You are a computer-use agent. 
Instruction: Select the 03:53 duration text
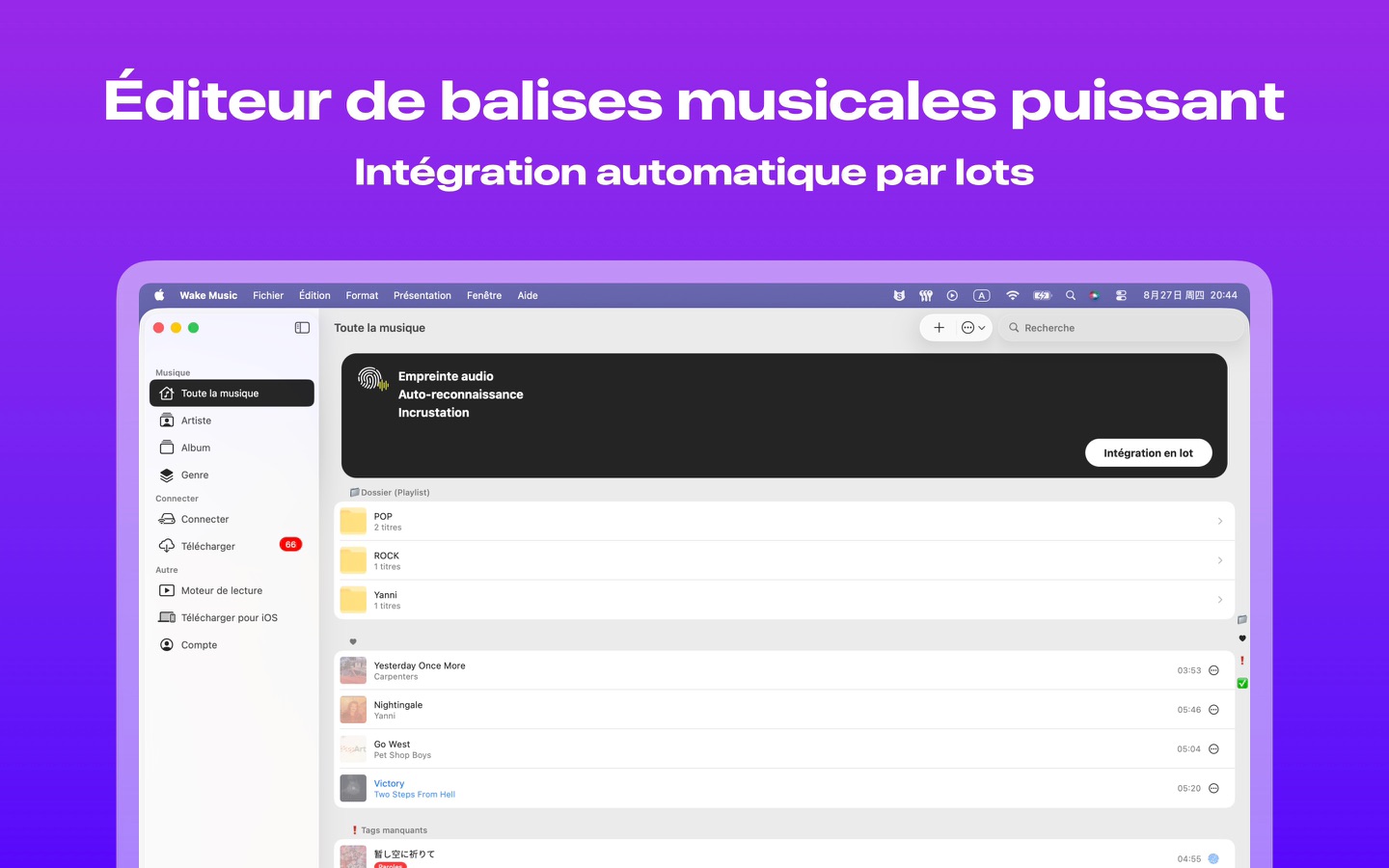coord(1188,670)
